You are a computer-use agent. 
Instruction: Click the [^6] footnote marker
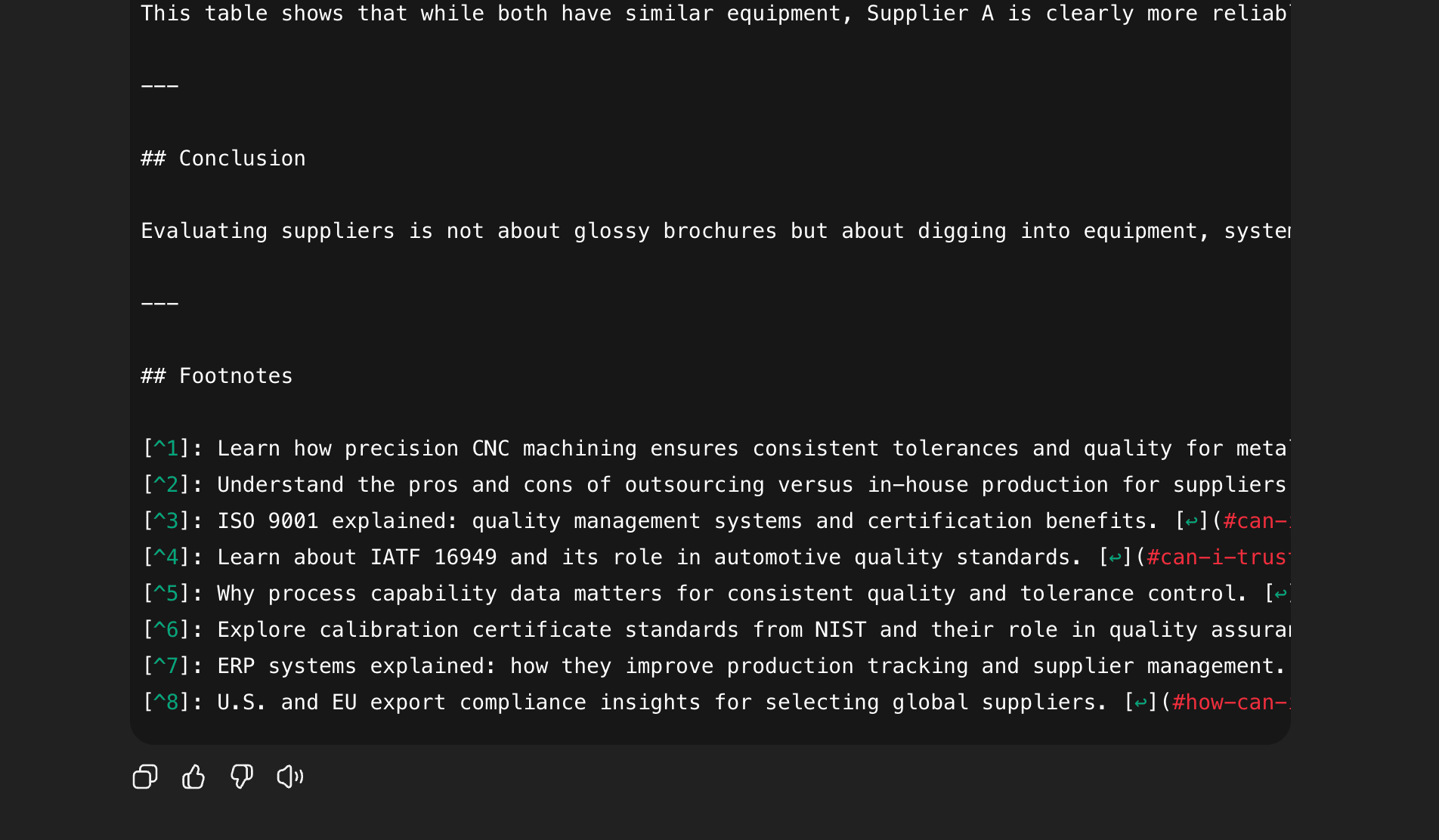pyautogui.click(x=166, y=630)
